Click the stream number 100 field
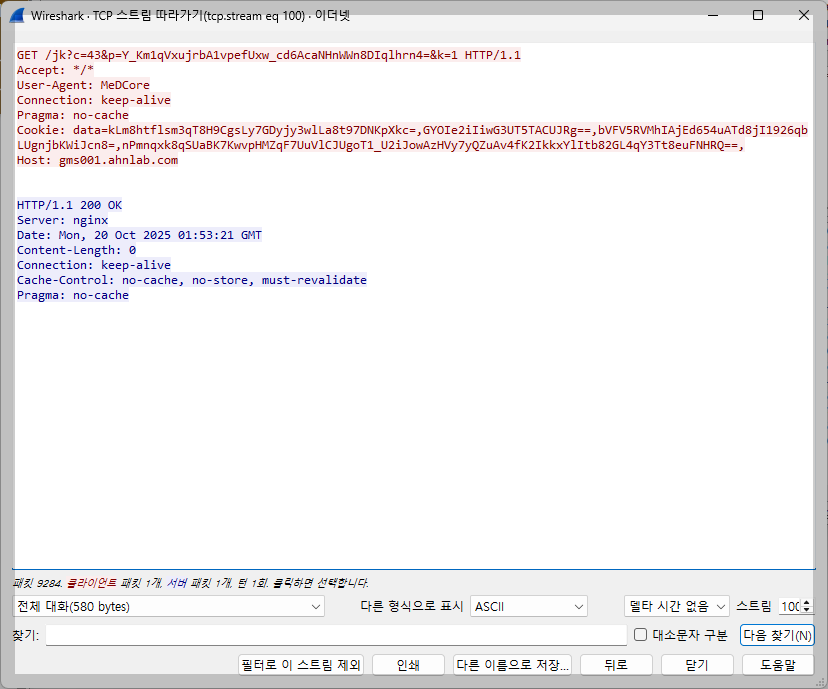The height and width of the screenshot is (689, 828). 791,607
